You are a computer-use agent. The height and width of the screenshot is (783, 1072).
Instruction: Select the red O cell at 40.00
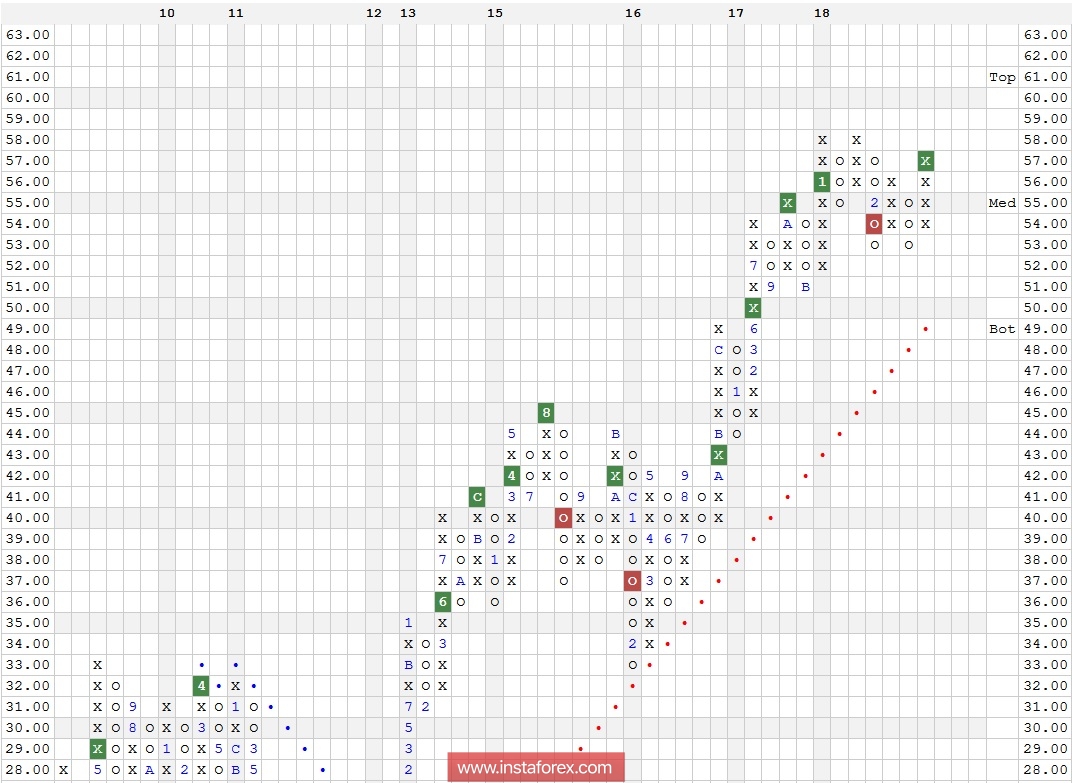563,518
